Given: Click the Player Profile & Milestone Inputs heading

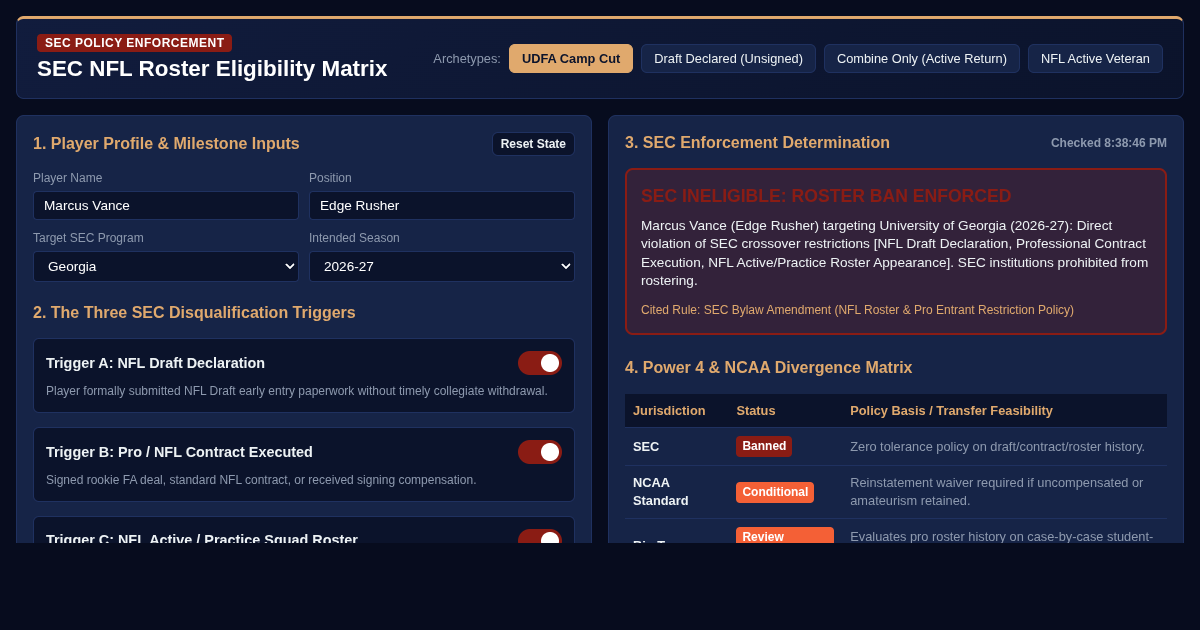Looking at the screenshot, I should (x=166, y=144).
